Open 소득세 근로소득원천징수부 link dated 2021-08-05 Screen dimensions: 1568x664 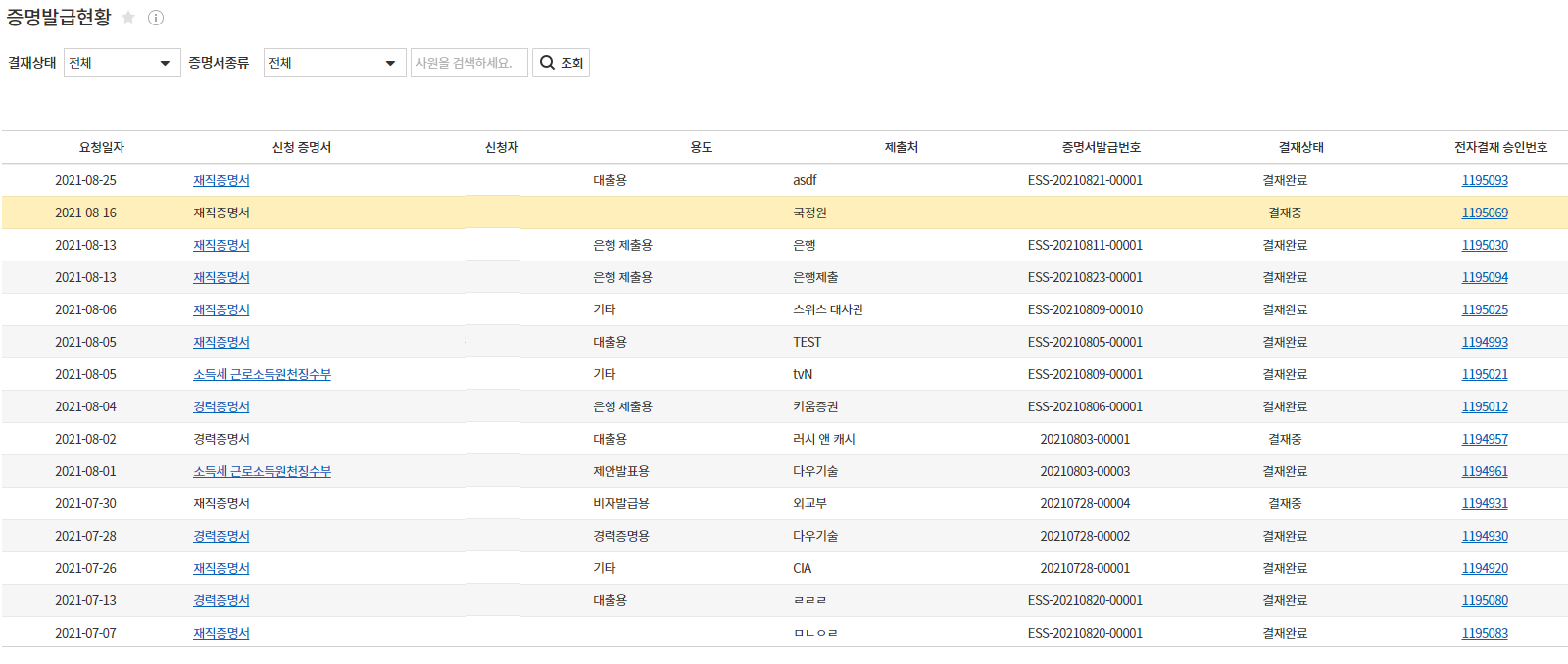(262, 374)
